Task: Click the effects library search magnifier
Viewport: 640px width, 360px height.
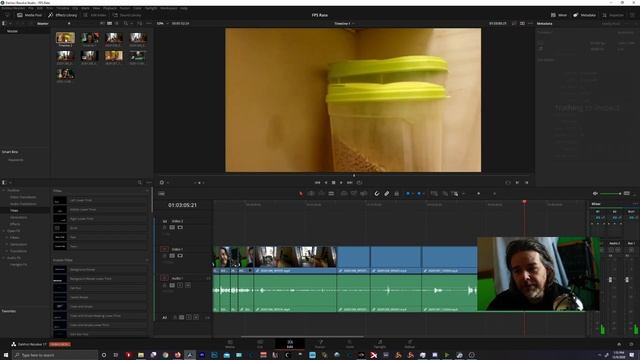Action: [140, 182]
